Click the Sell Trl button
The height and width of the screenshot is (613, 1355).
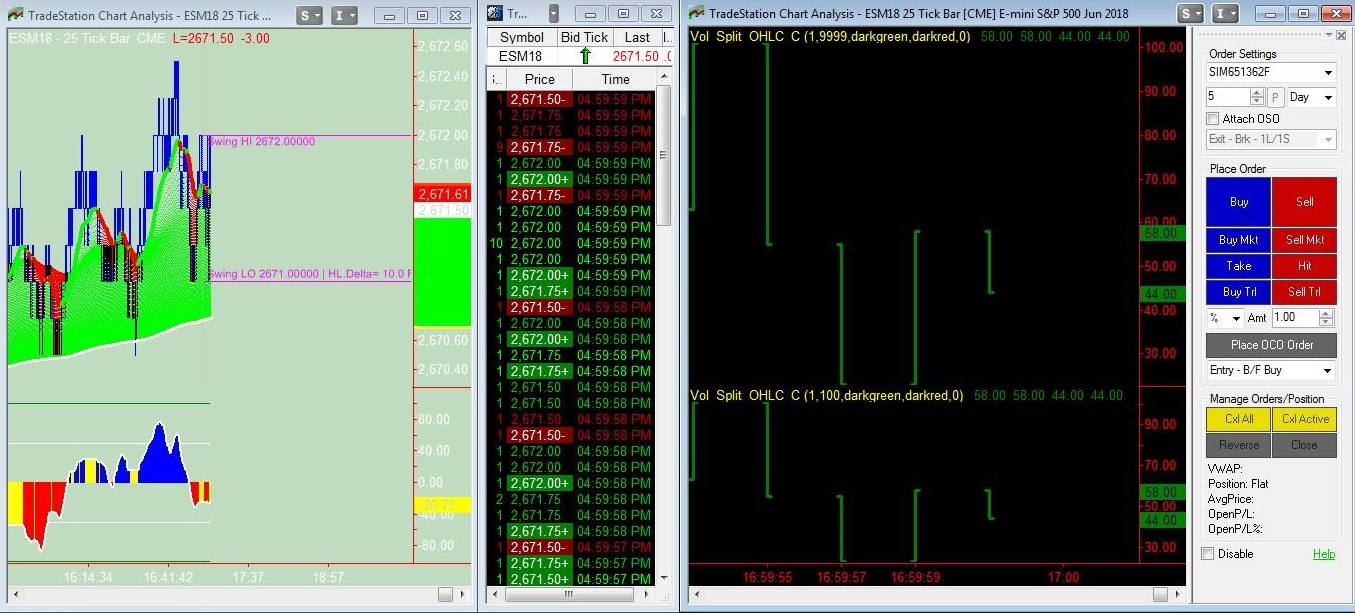pos(1304,292)
